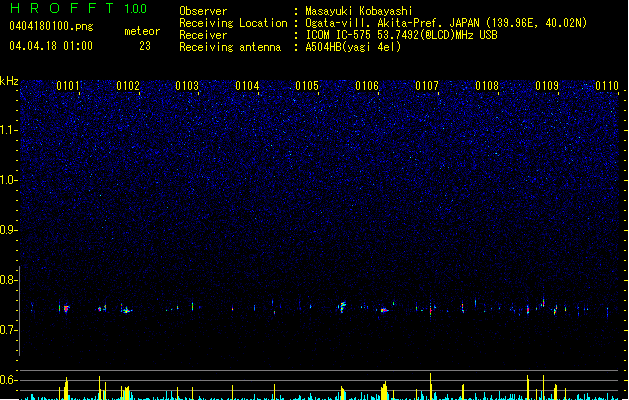Click the 0.8 kHz axis label
Viewport: 629px width, 400px height.
(8, 280)
